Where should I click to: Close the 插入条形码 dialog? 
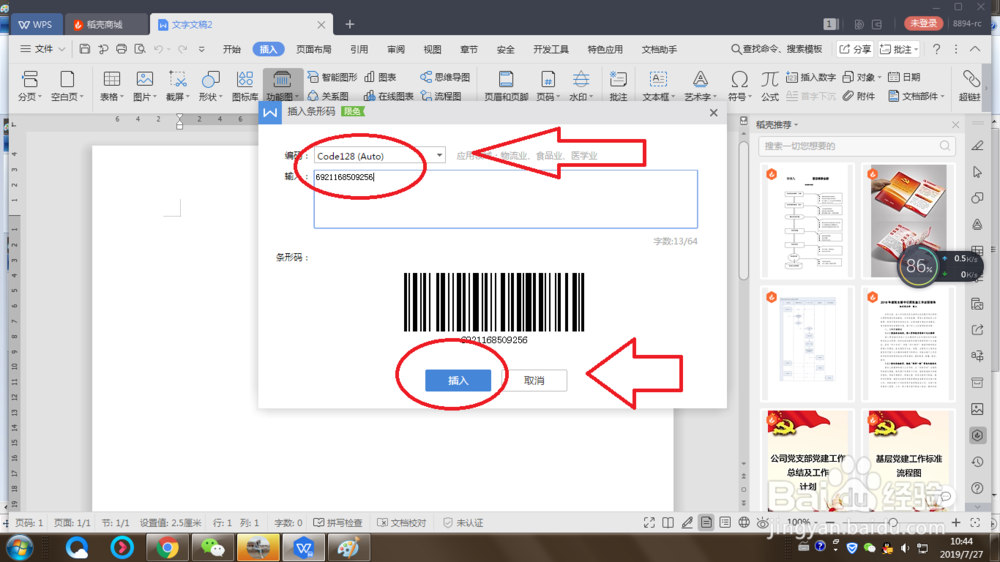point(714,112)
